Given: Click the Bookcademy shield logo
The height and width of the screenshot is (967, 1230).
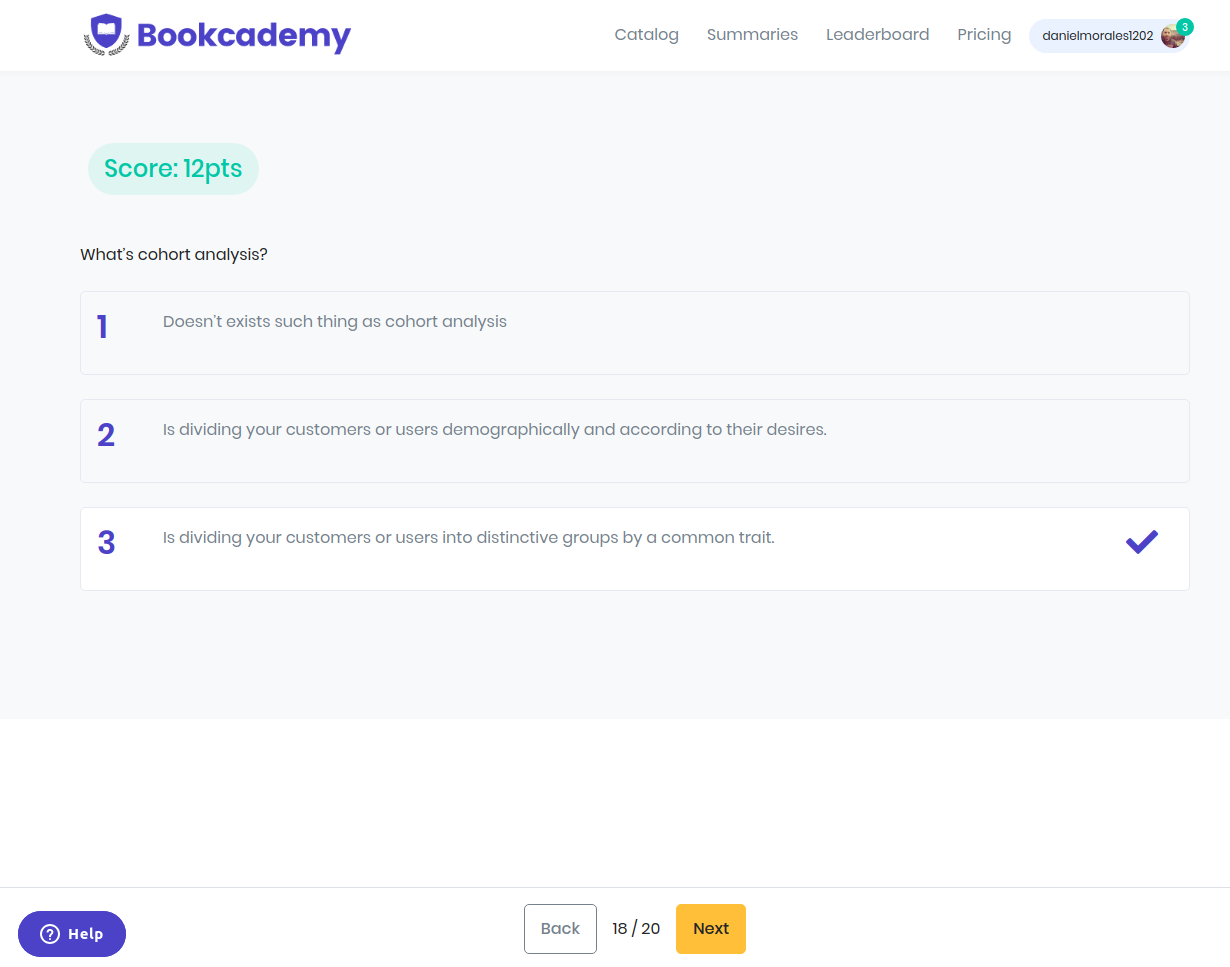Looking at the screenshot, I should pos(106,34).
